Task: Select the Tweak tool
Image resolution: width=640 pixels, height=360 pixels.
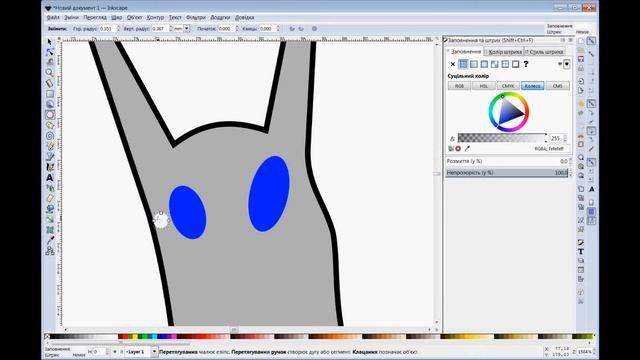Action: [50, 62]
